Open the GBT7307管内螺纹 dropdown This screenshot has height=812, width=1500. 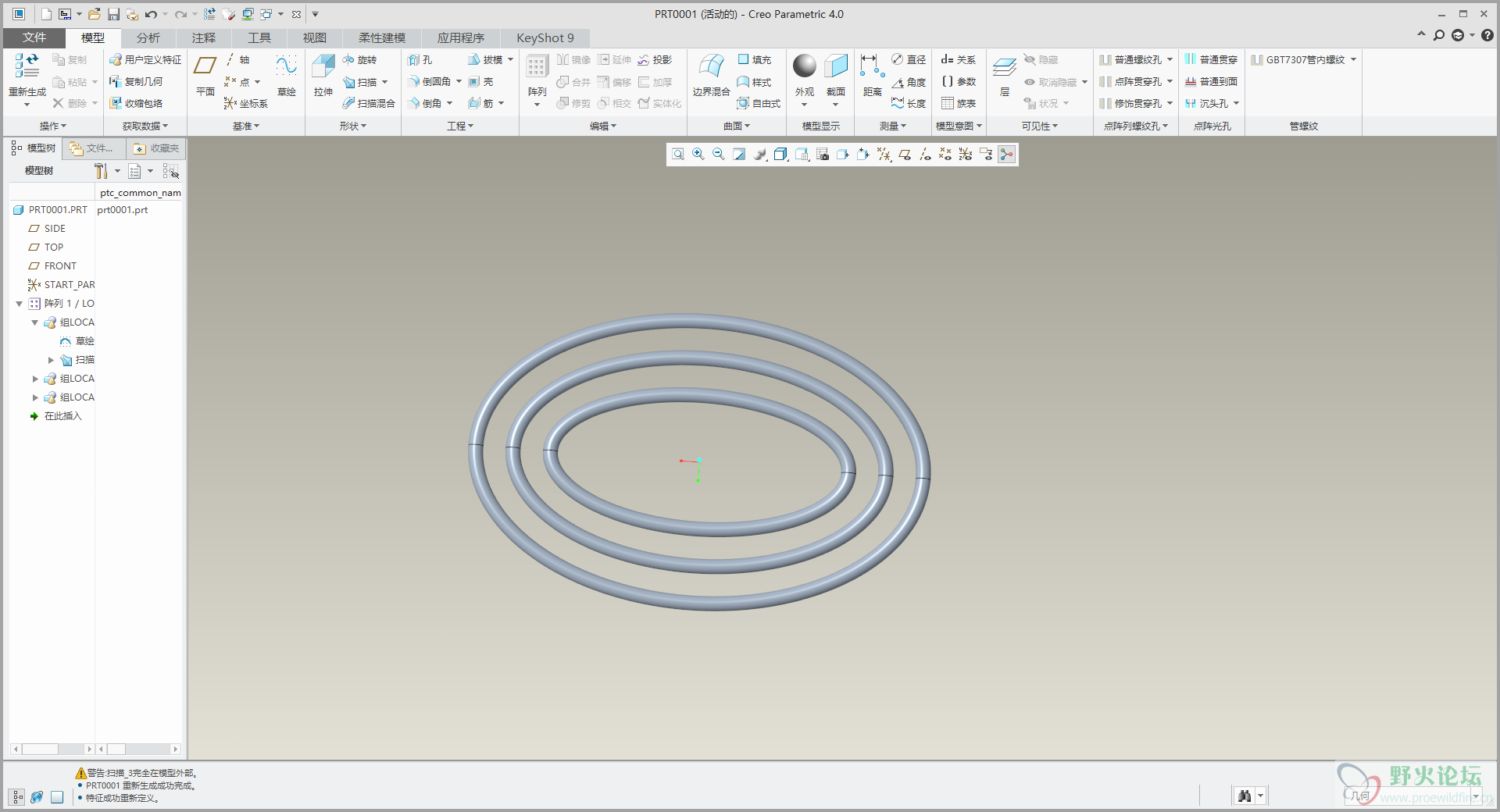[1353, 59]
